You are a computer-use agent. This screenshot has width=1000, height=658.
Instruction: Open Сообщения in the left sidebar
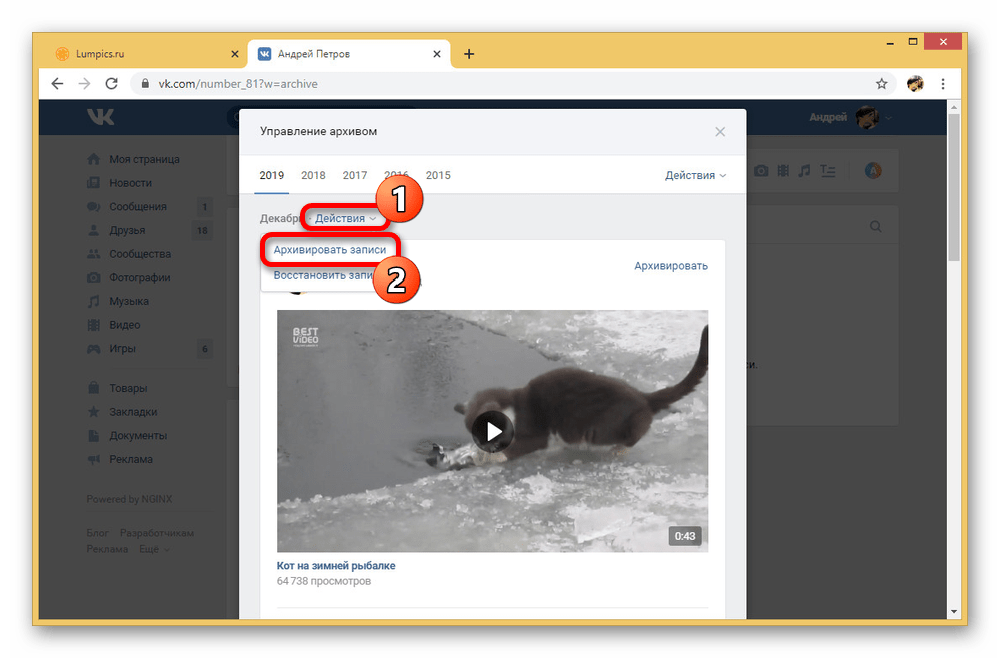[x=137, y=207]
